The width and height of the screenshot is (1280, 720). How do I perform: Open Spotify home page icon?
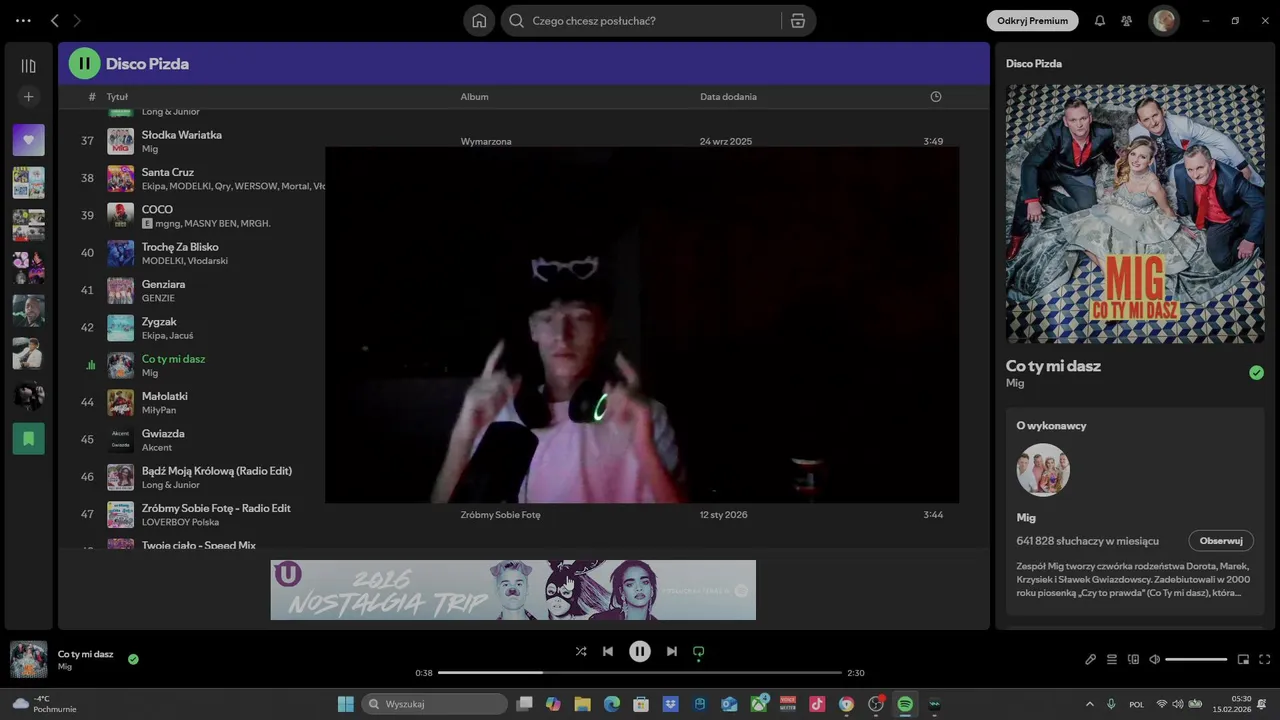479,20
